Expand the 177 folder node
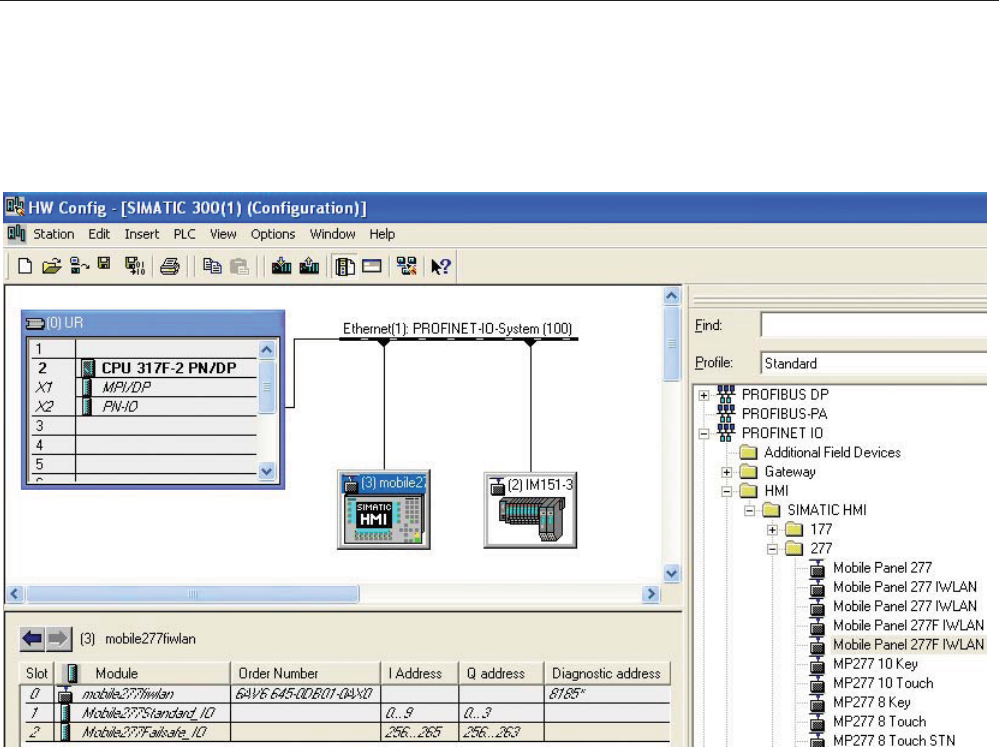This screenshot has width=999, height=747. pos(772,530)
